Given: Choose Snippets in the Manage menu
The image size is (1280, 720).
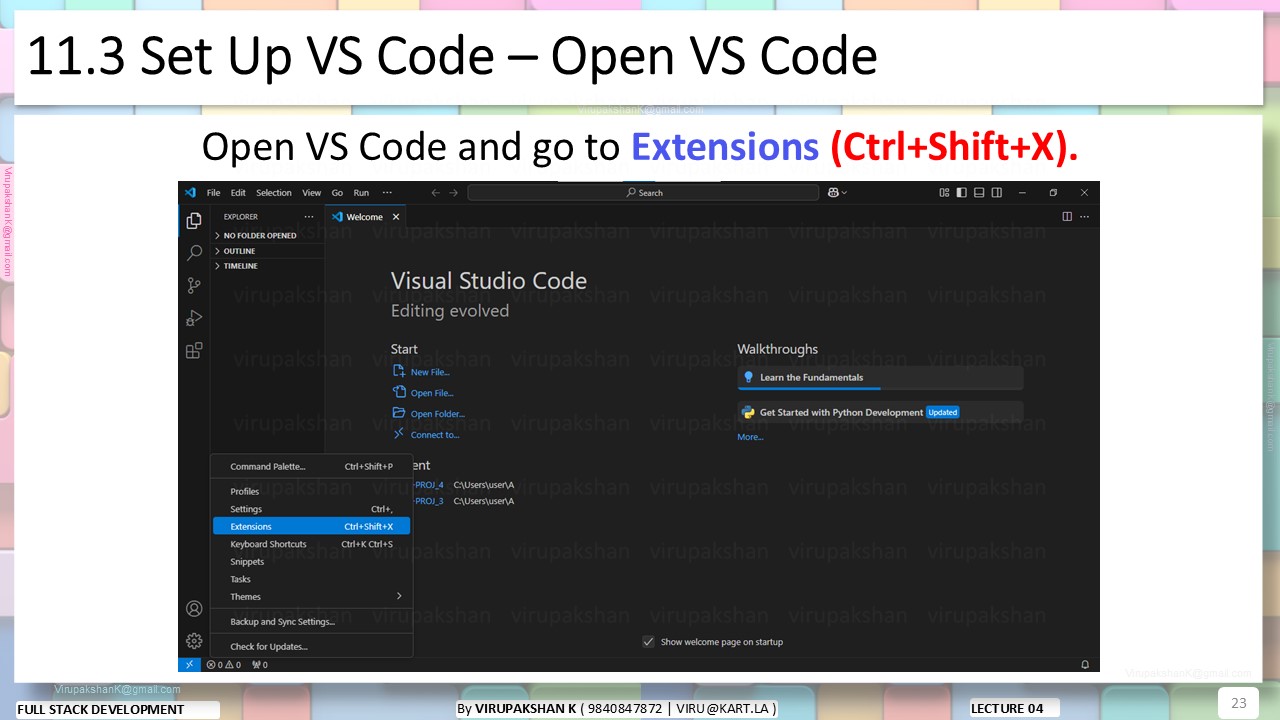Looking at the screenshot, I should [312, 561].
